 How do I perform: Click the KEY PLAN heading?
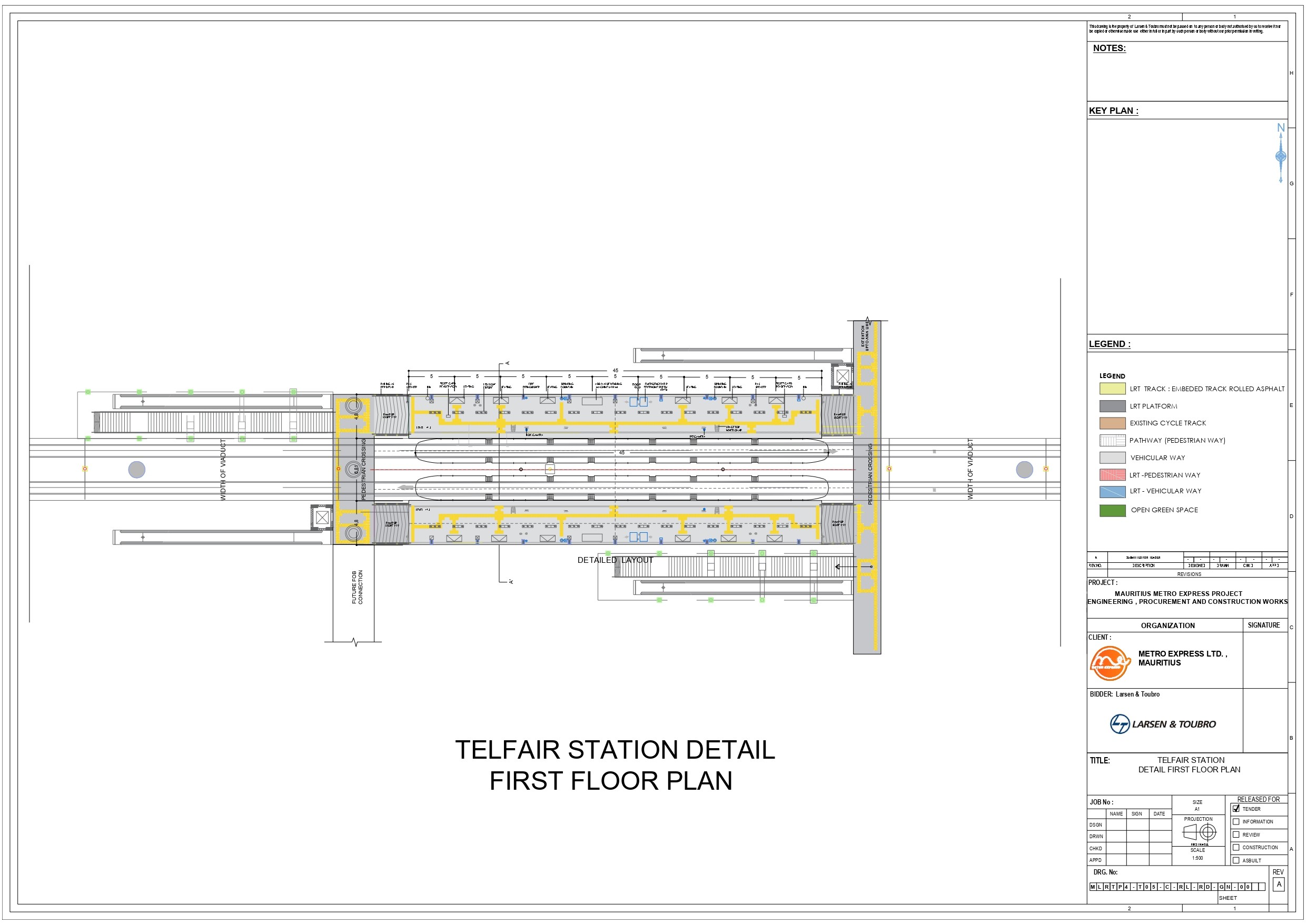(1113, 111)
